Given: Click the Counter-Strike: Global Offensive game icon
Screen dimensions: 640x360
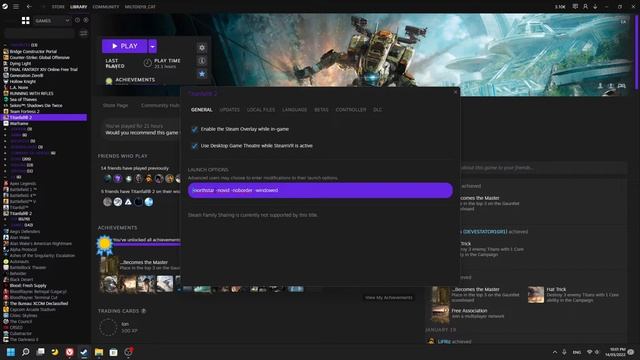Looking at the screenshot, I should pyautogui.click(x=6, y=58).
